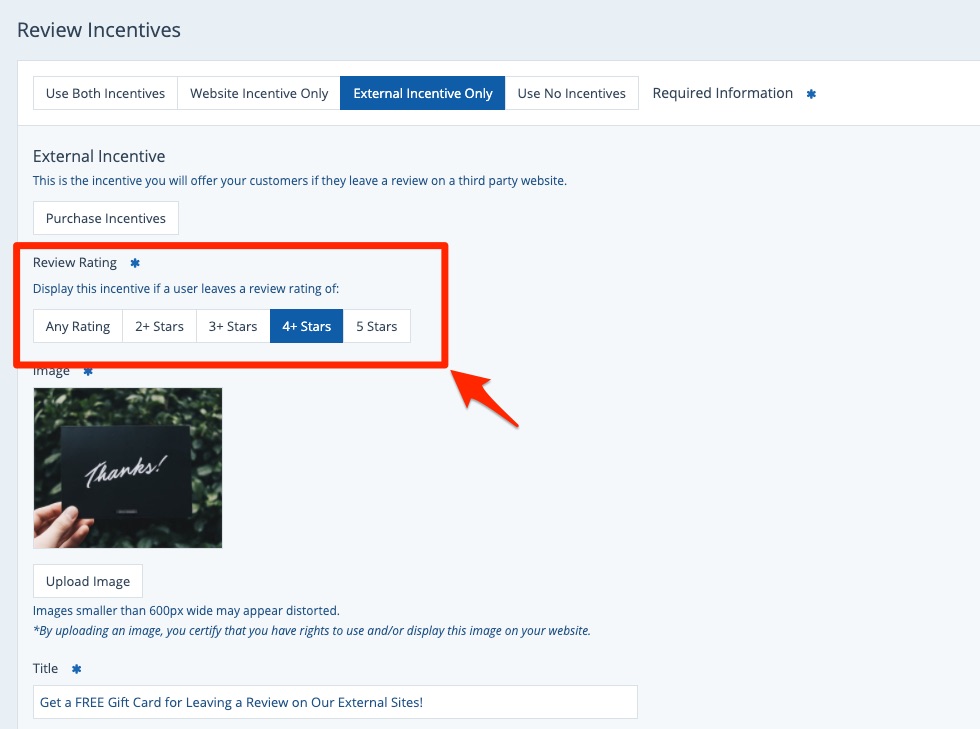Click the Review Incentives page heading
This screenshot has height=729, width=980.
pos(99,30)
